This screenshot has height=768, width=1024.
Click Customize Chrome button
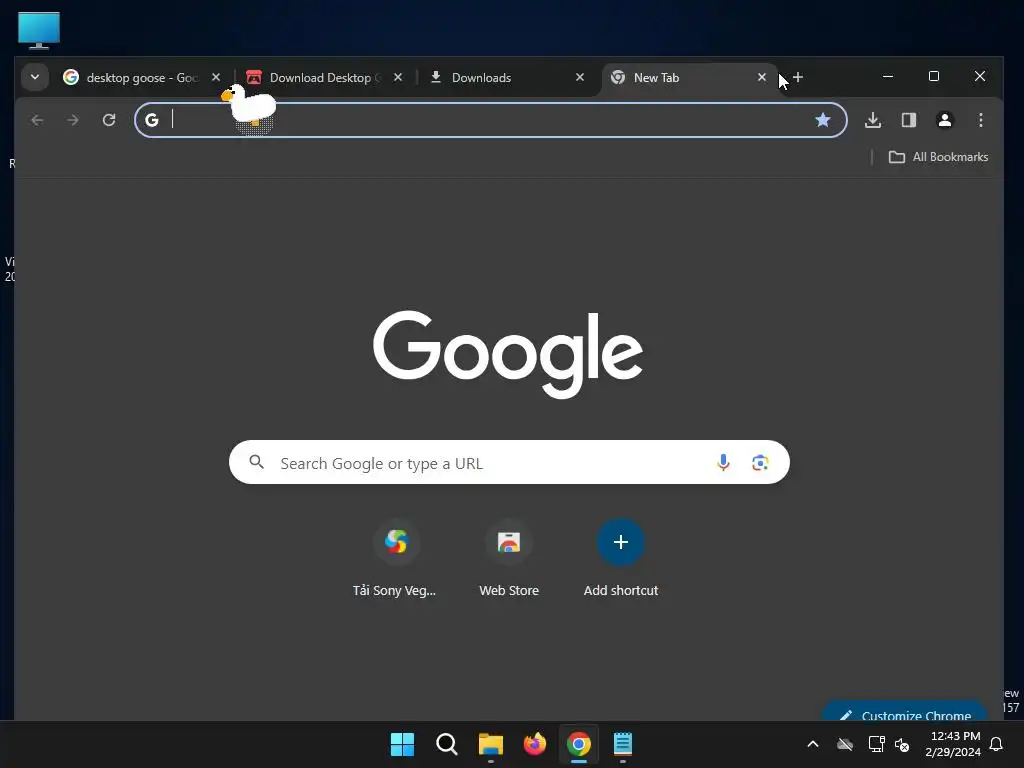[905, 712]
